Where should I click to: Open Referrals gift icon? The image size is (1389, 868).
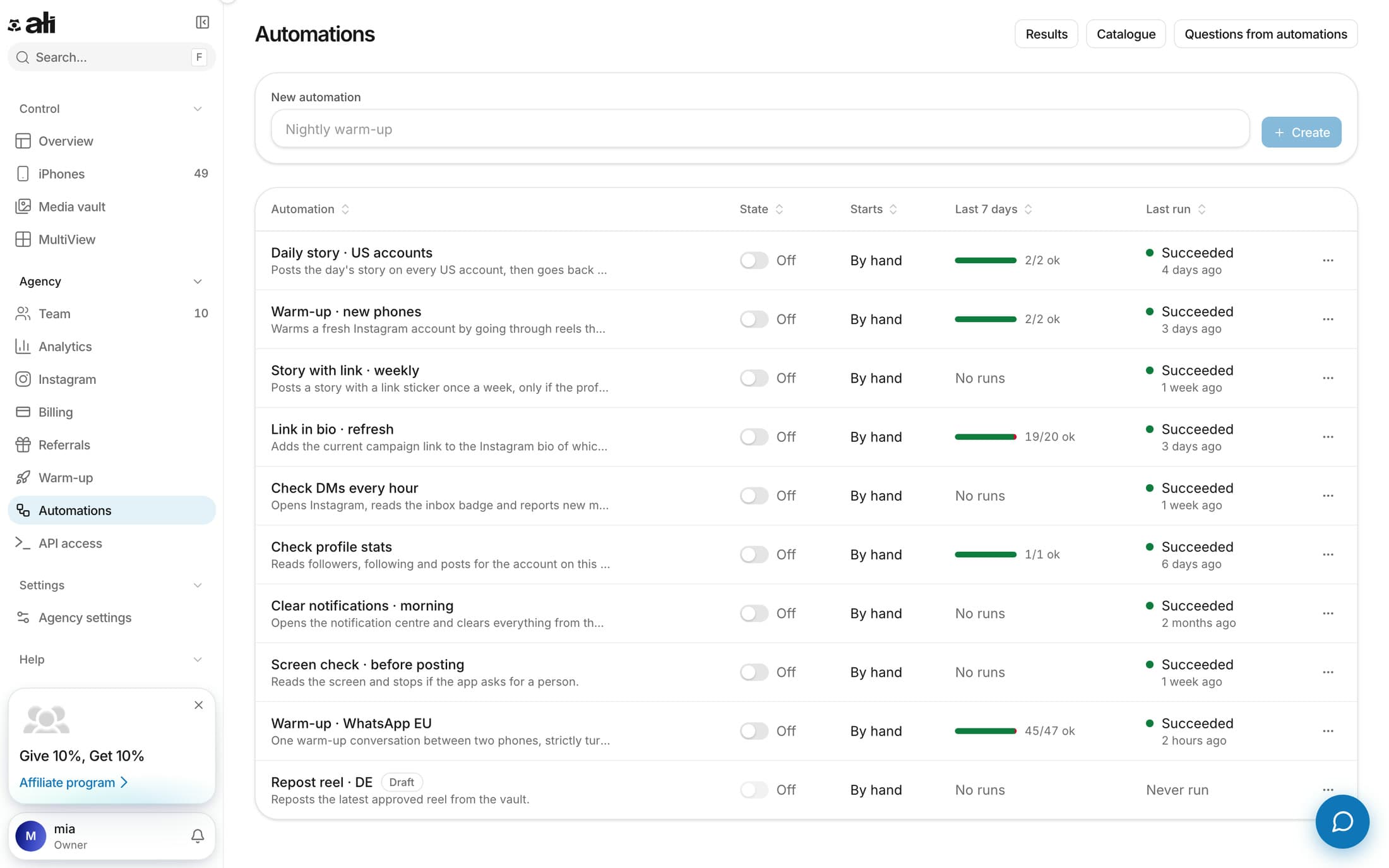[x=23, y=445]
